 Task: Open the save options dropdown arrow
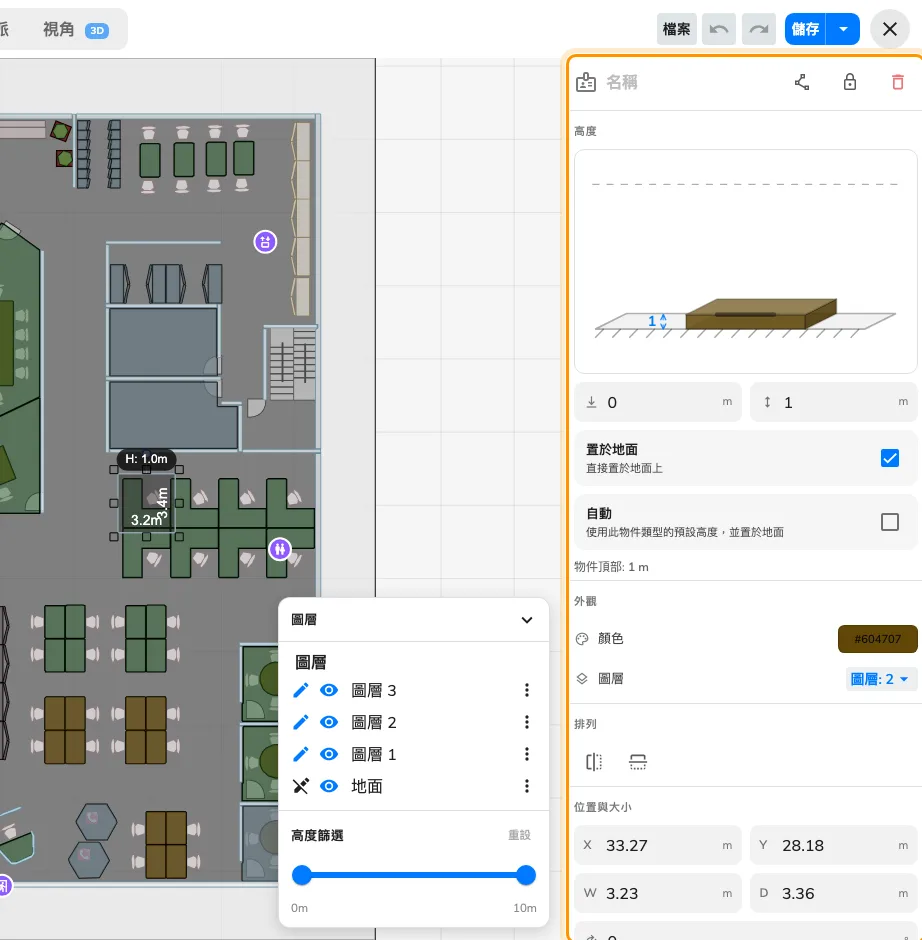(843, 29)
